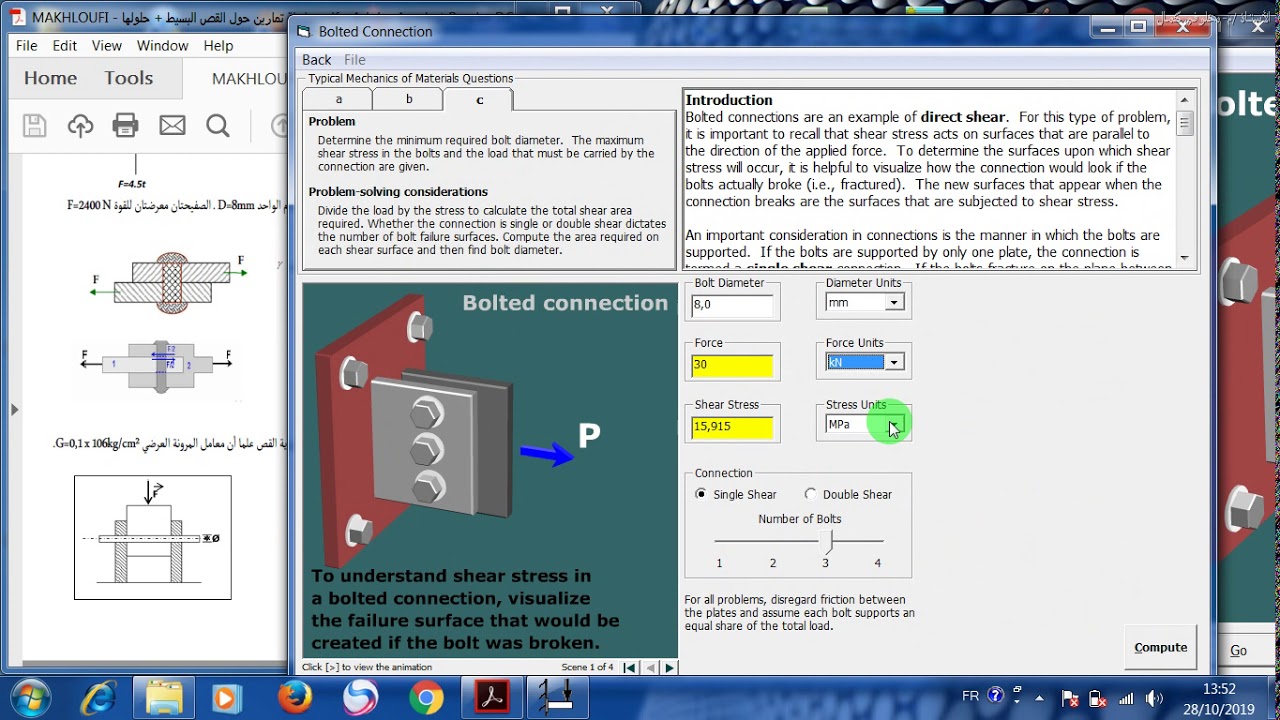The image size is (1280, 720).
Task: Open Acrobat's Help menu
Action: pyautogui.click(x=218, y=46)
